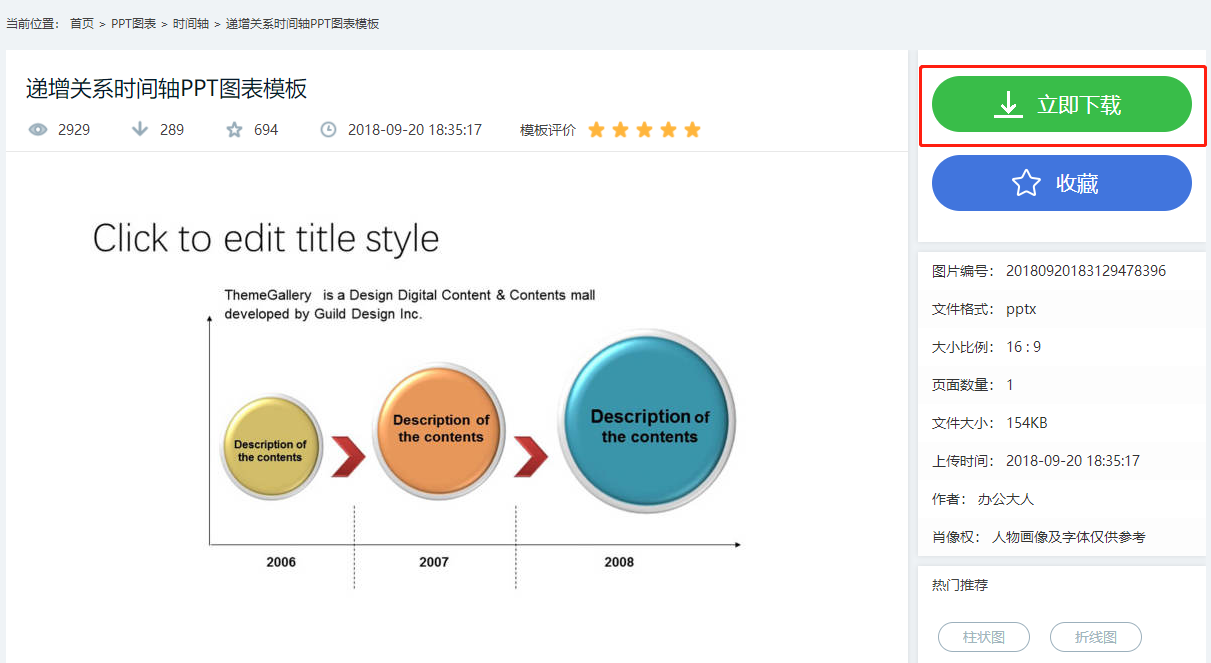Click the download count arrow icon
This screenshot has height=663, width=1211.
point(140,130)
